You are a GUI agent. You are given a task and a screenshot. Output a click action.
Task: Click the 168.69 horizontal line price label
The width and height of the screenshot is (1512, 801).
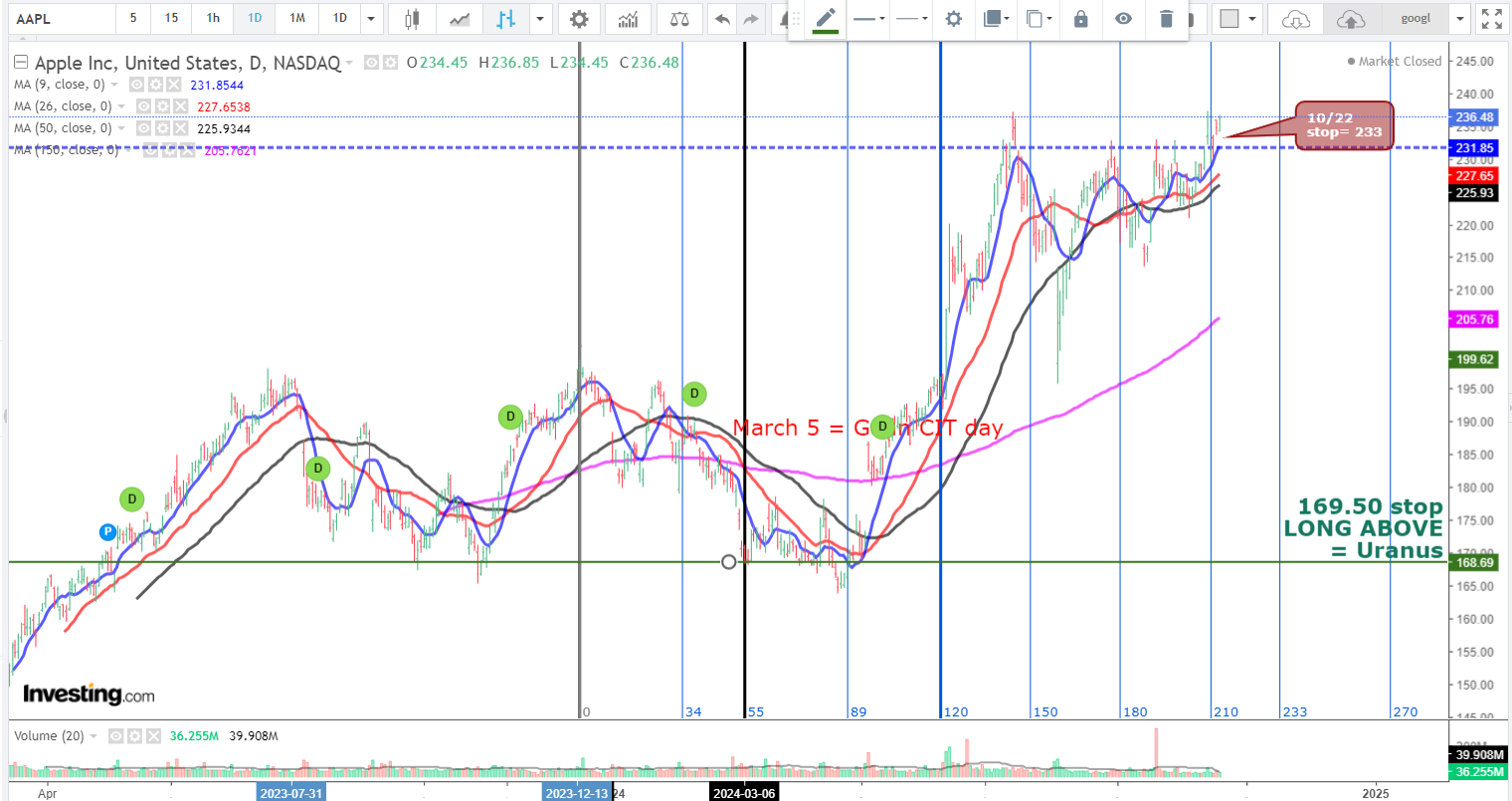(x=1474, y=562)
